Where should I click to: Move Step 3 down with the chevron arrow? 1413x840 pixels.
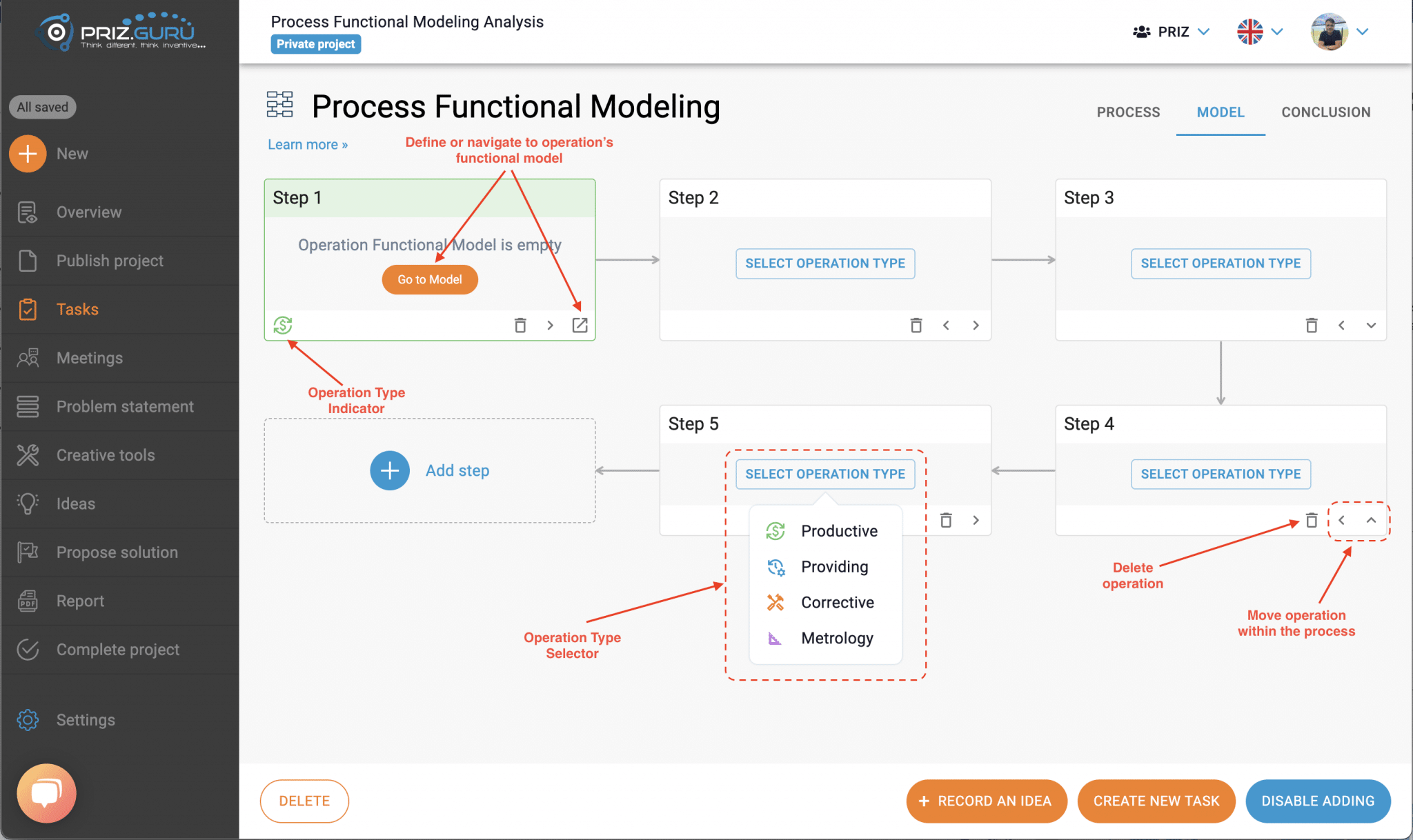[x=1371, y=325]
